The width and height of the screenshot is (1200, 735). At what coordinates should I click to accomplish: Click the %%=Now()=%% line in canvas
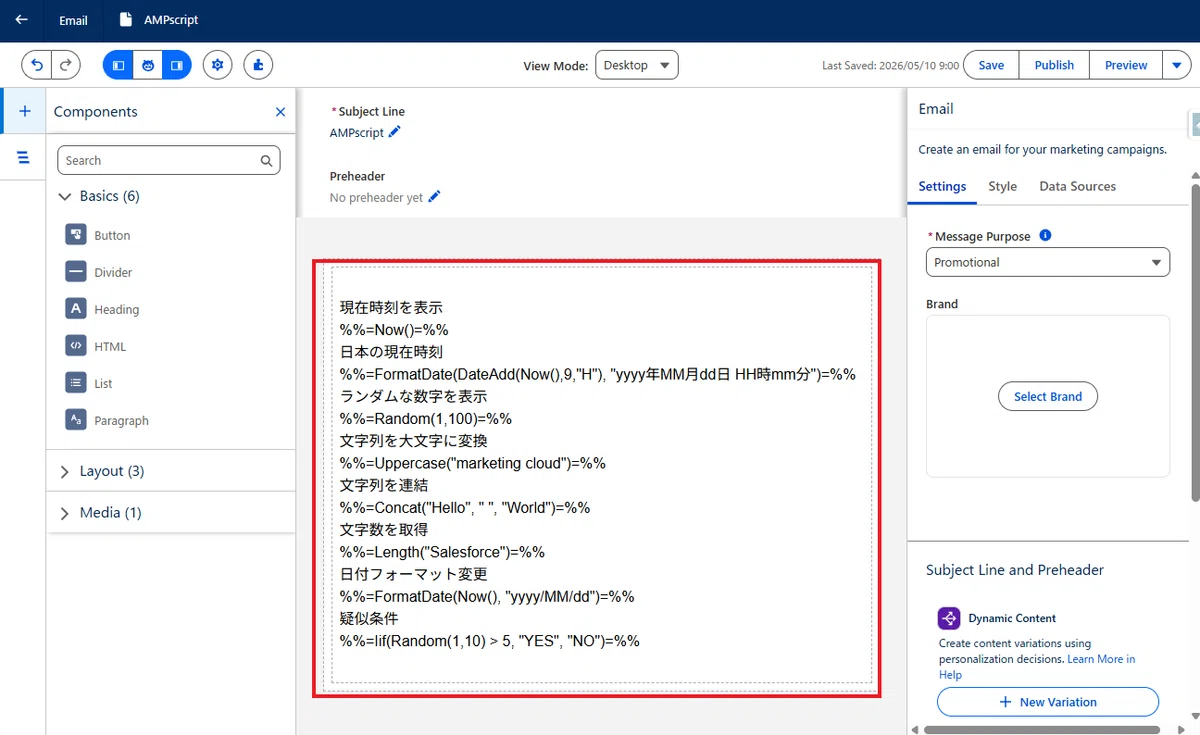point(394,330)
